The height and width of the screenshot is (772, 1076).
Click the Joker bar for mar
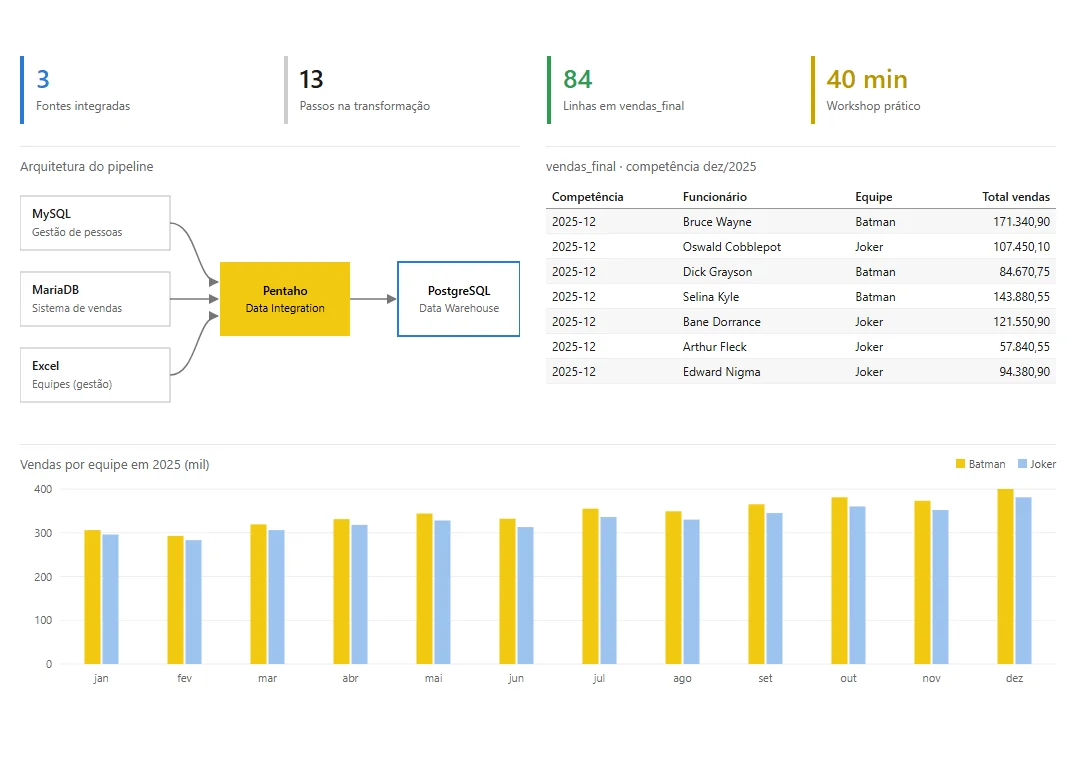tap(277, 597)
